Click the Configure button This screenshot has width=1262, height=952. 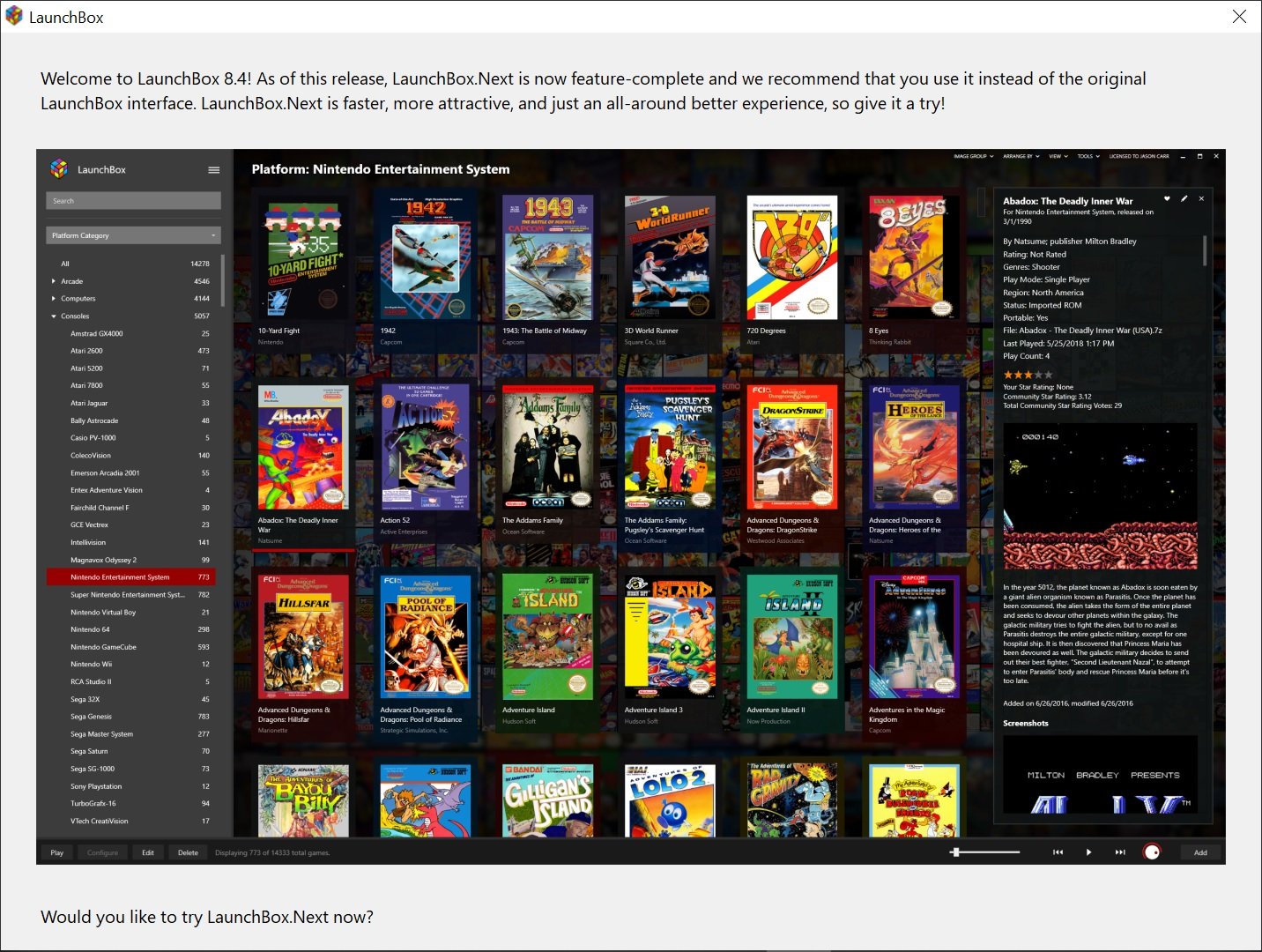102,852
